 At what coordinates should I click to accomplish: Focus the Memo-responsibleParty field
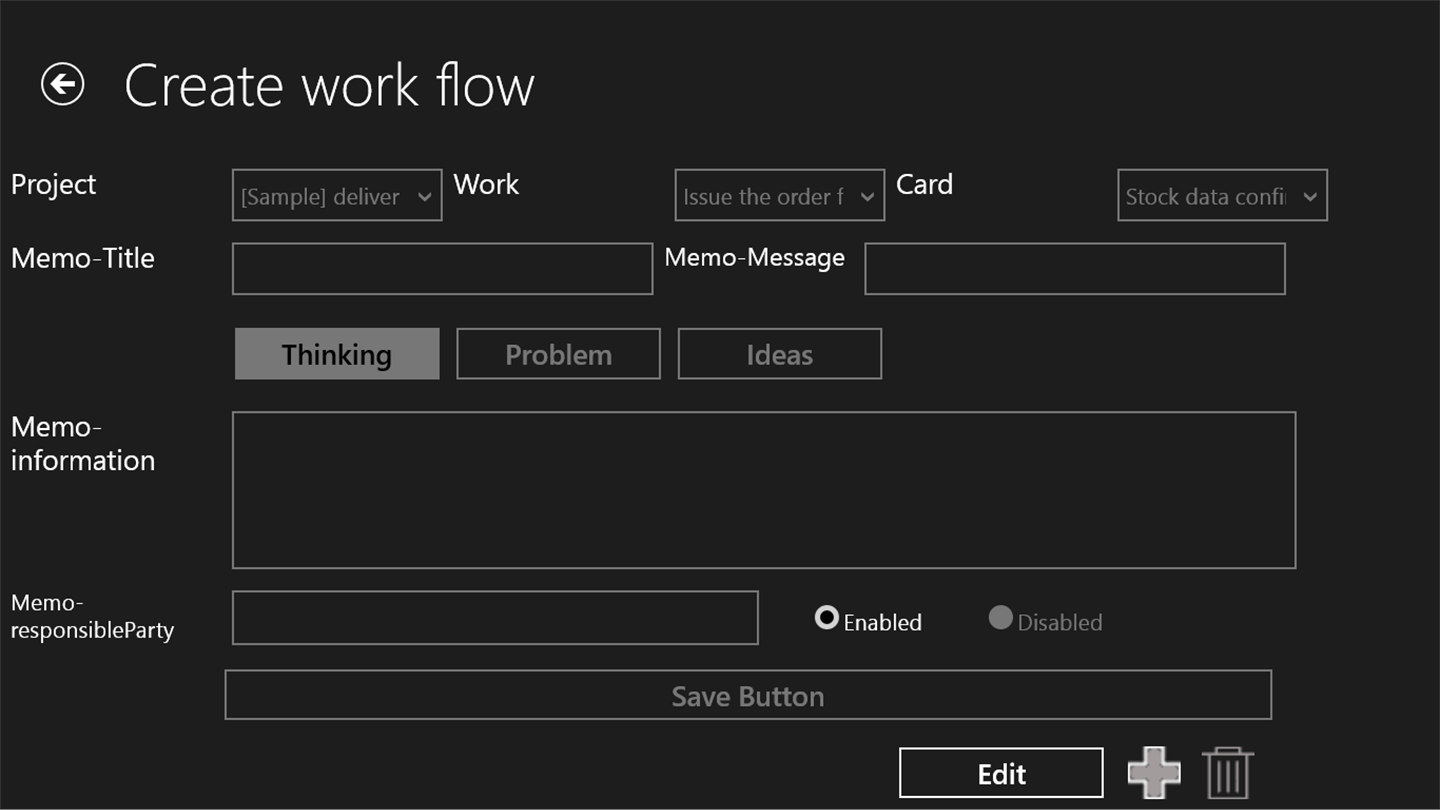click(495, 618)
